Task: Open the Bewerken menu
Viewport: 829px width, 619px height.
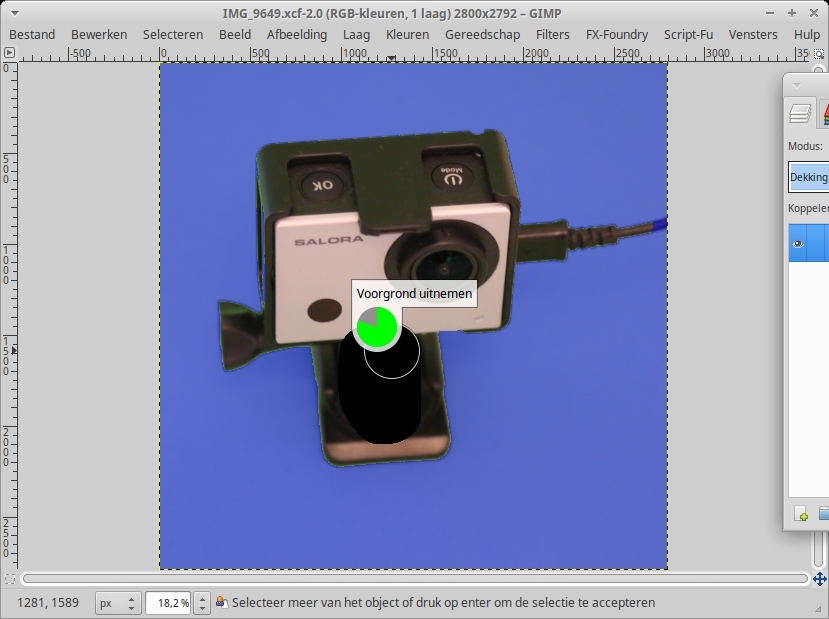Action: click(x=99, y=34)
